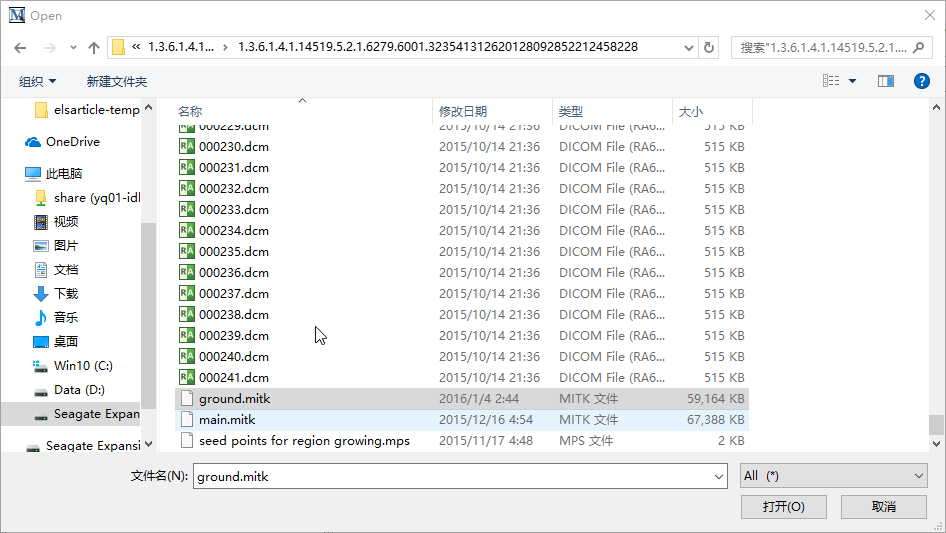Toggle the preview pane icon
This screenshot has height=533, width=946.
(x=885, y=81)
